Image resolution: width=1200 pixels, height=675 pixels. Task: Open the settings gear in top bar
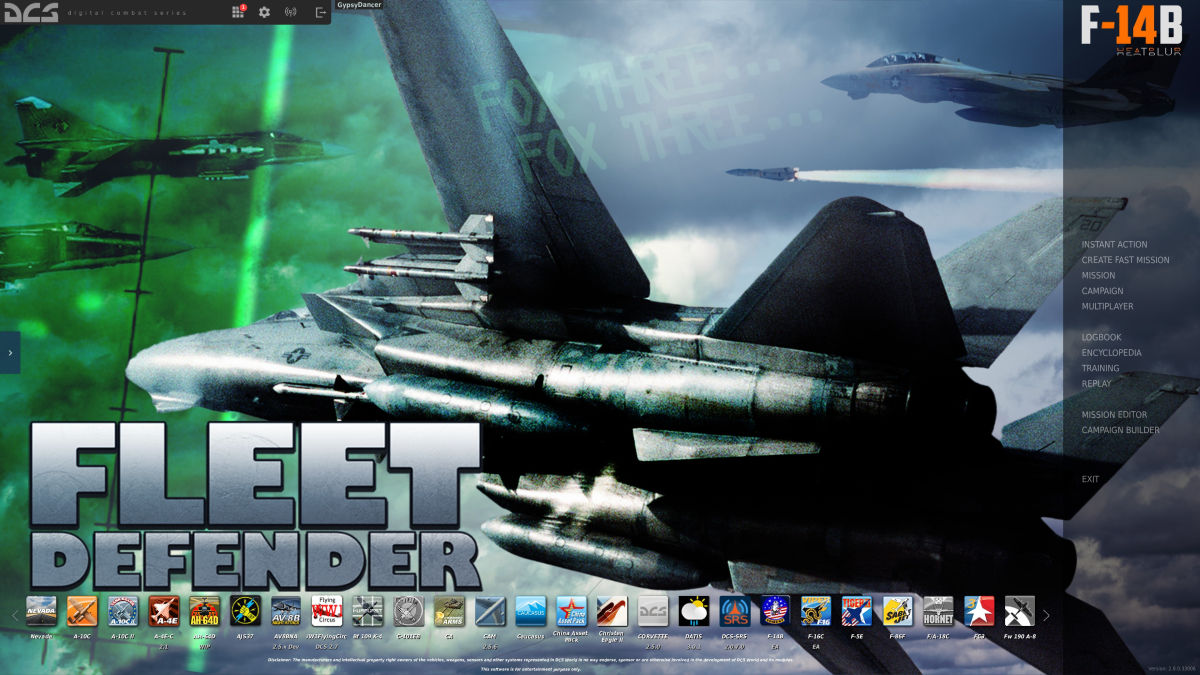pyautogui.click(x=264, y=12)
